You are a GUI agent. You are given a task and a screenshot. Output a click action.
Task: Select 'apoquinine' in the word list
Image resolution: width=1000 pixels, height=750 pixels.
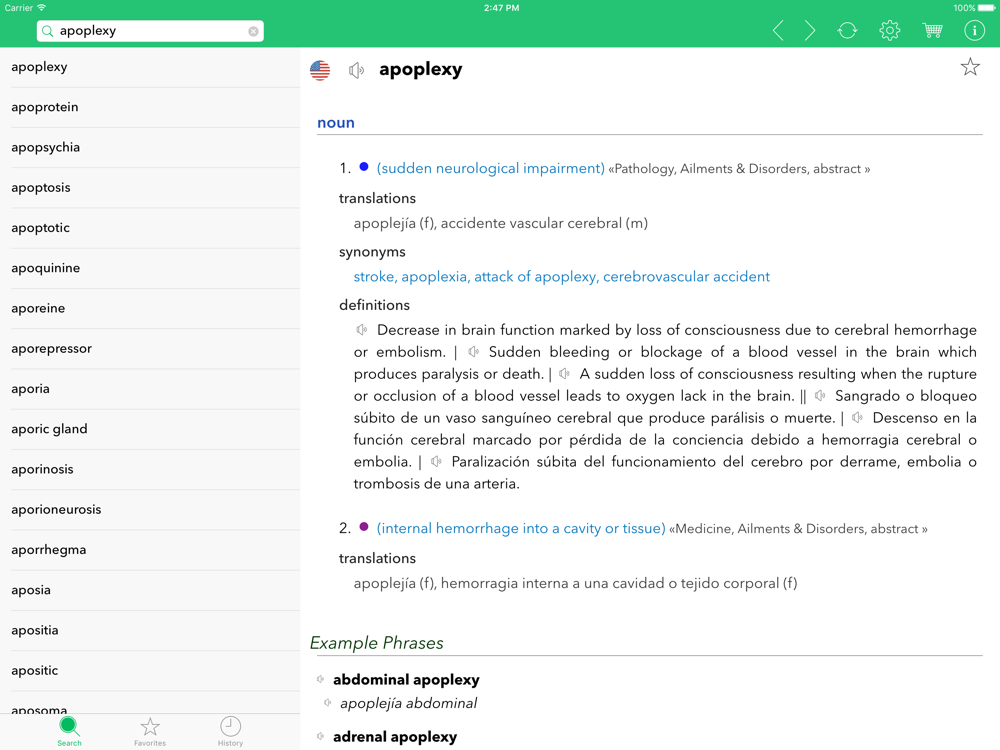(x=150, y=268)
